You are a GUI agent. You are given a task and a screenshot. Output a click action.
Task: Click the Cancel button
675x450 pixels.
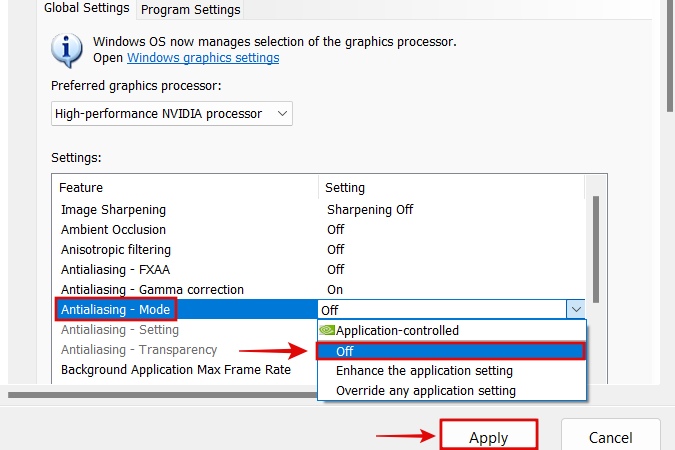[610, 438]
